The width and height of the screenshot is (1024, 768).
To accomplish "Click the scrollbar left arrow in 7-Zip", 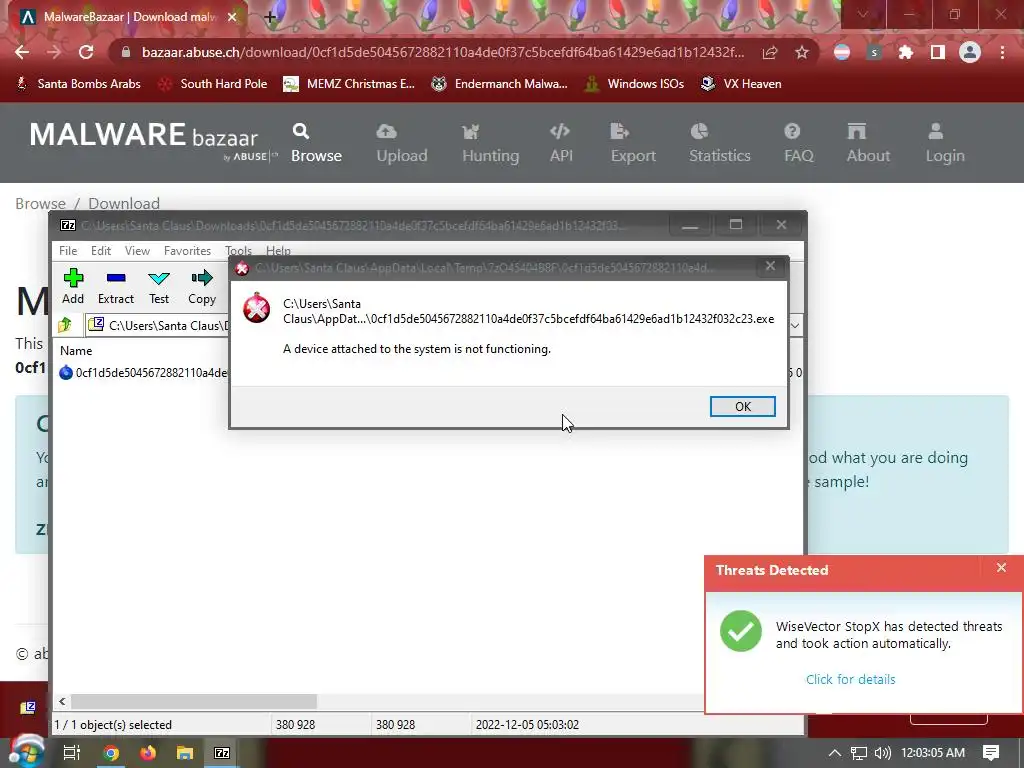I will pos(62,701).
